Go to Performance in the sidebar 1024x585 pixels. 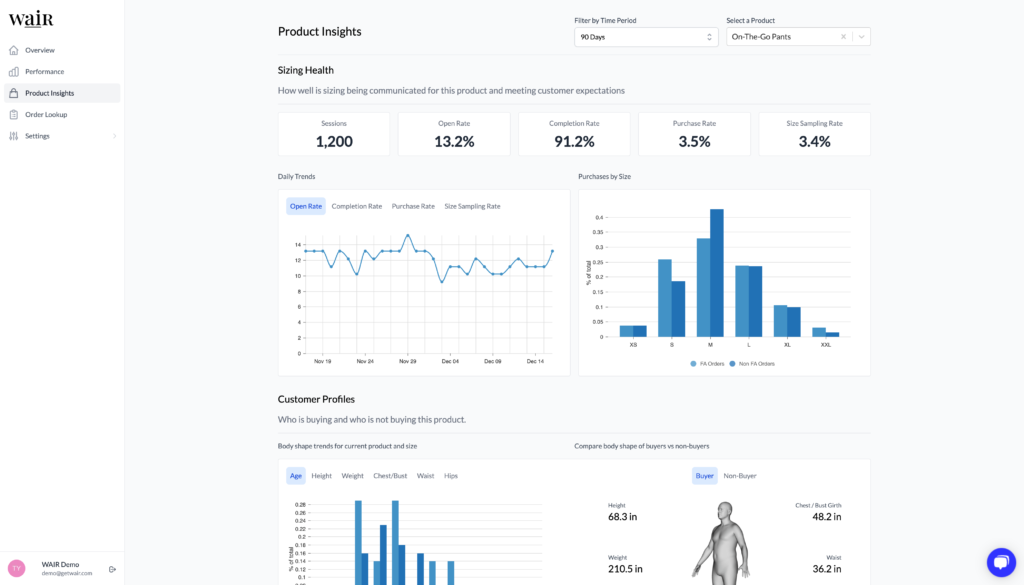pos(62,72)
